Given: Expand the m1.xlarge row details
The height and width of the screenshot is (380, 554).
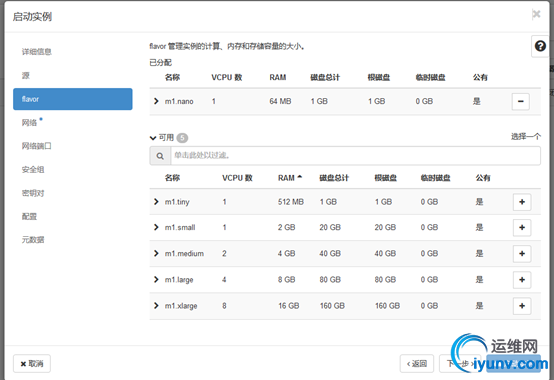Looking at the screenshot, I should point(156,305).
